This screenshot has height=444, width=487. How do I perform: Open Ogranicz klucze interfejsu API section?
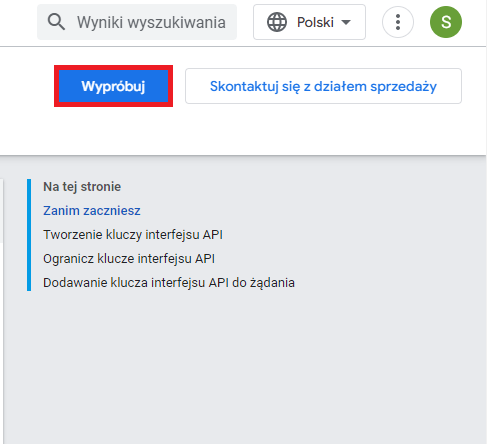tap(129, 259)
